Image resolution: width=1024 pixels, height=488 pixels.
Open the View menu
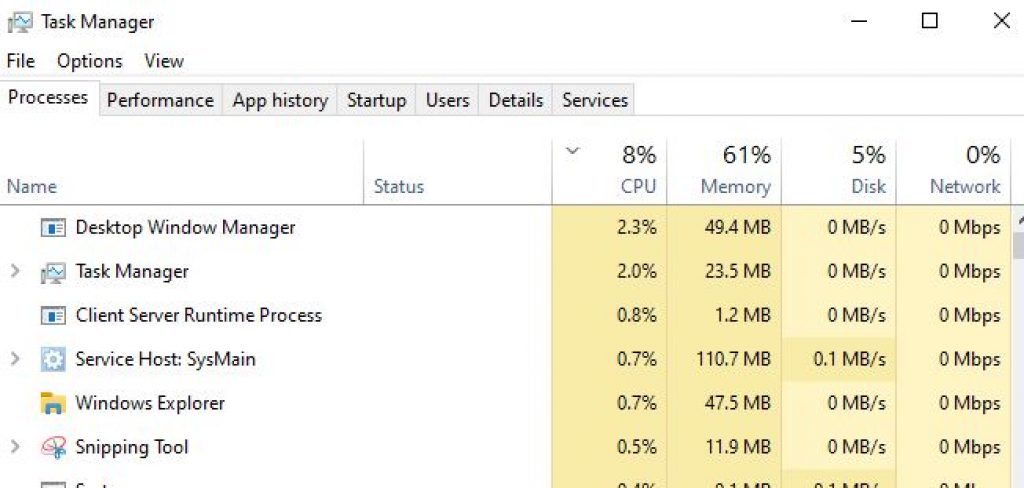[x=164, y=61]
